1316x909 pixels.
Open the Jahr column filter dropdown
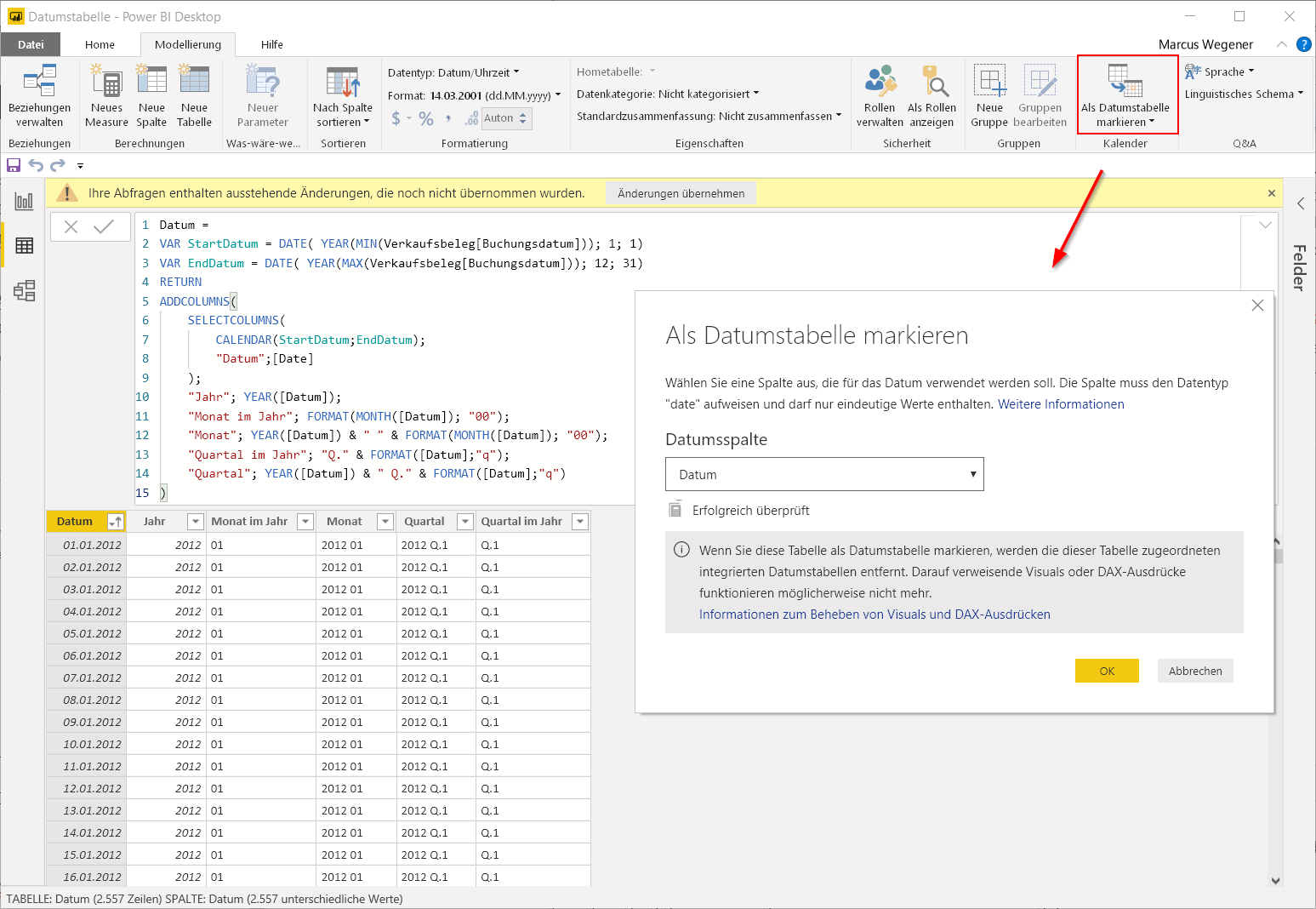[196, 522]
